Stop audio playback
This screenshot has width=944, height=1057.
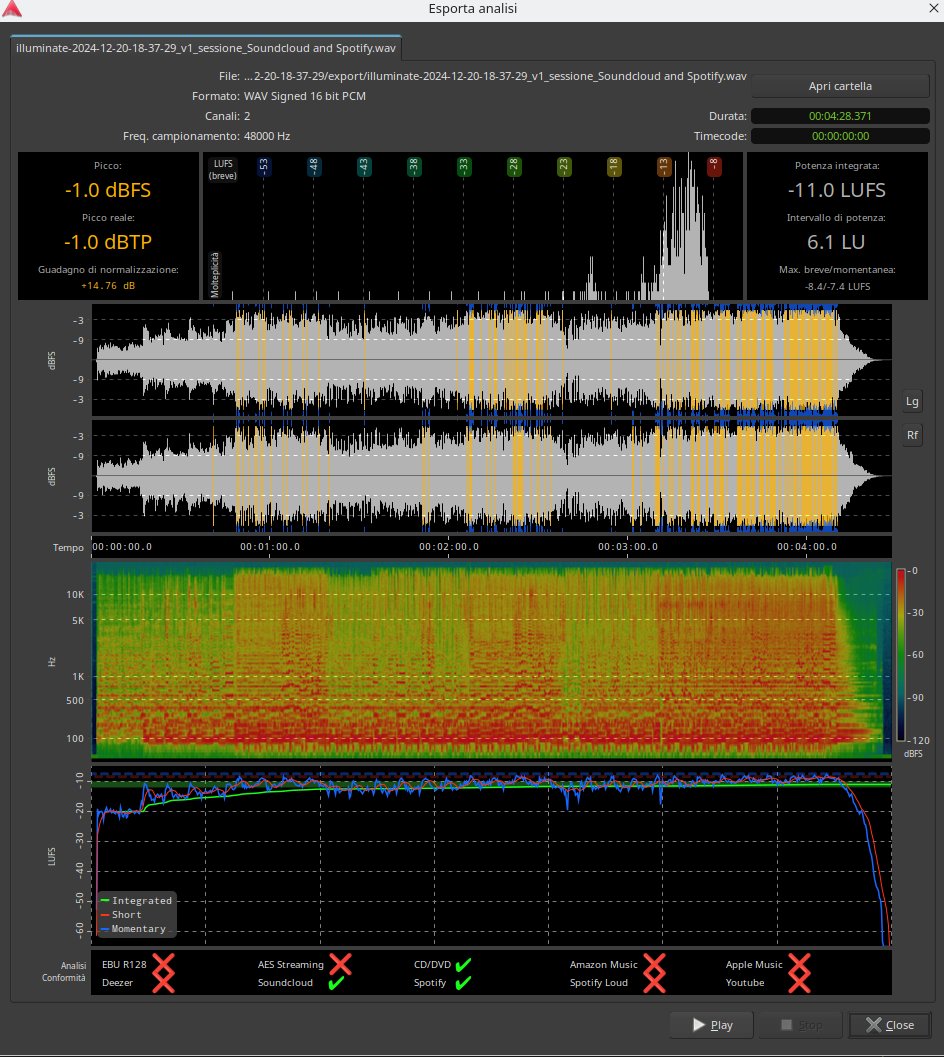pyautogui.click(x=800, y=1025)
